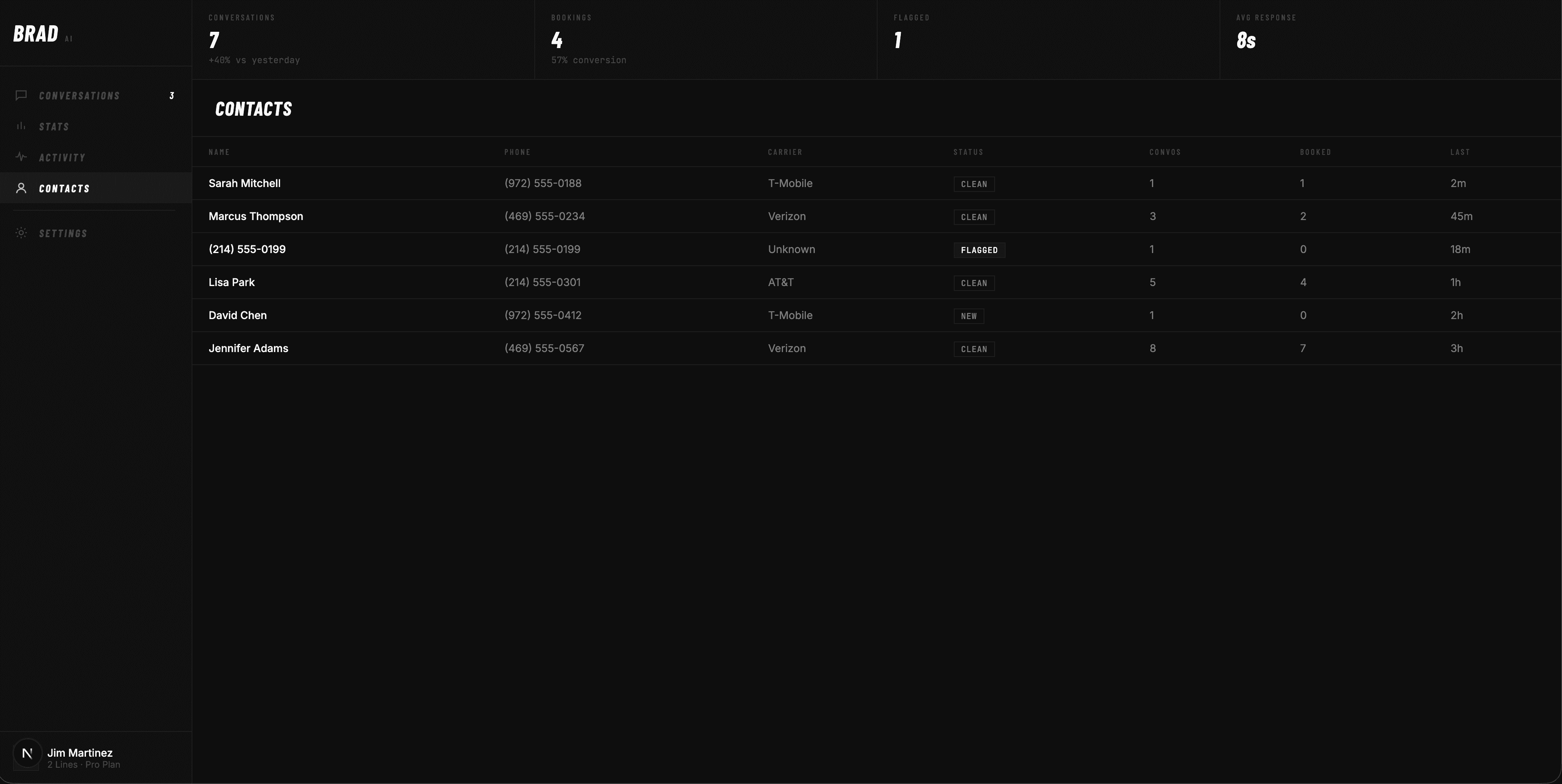
Task: Select the FLAGGED status badge
Action: click(979, 250)
